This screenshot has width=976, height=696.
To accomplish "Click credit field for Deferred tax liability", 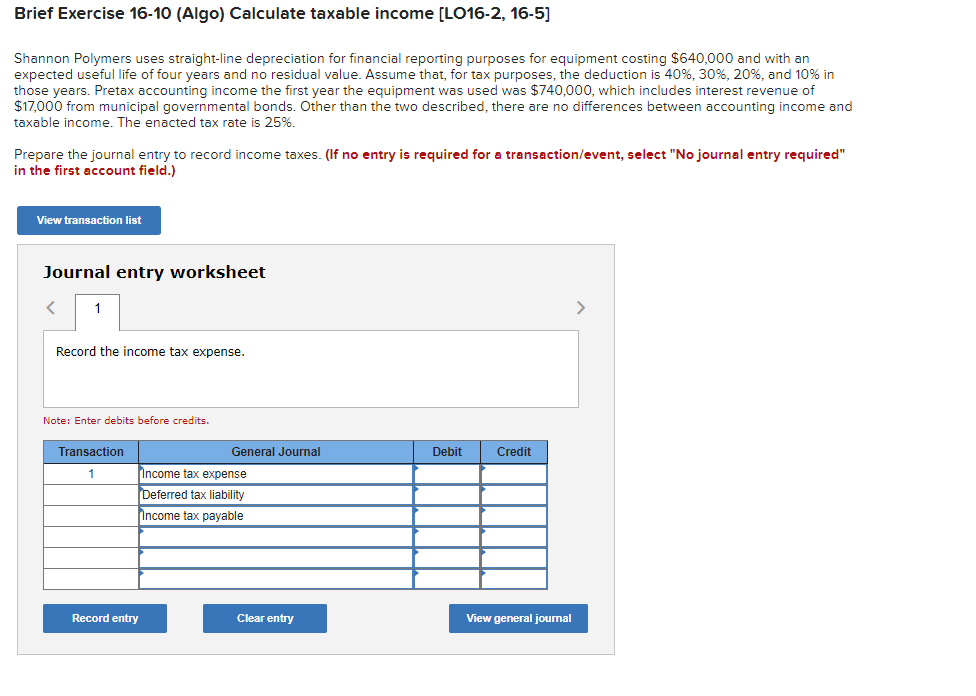I will 513,494.
